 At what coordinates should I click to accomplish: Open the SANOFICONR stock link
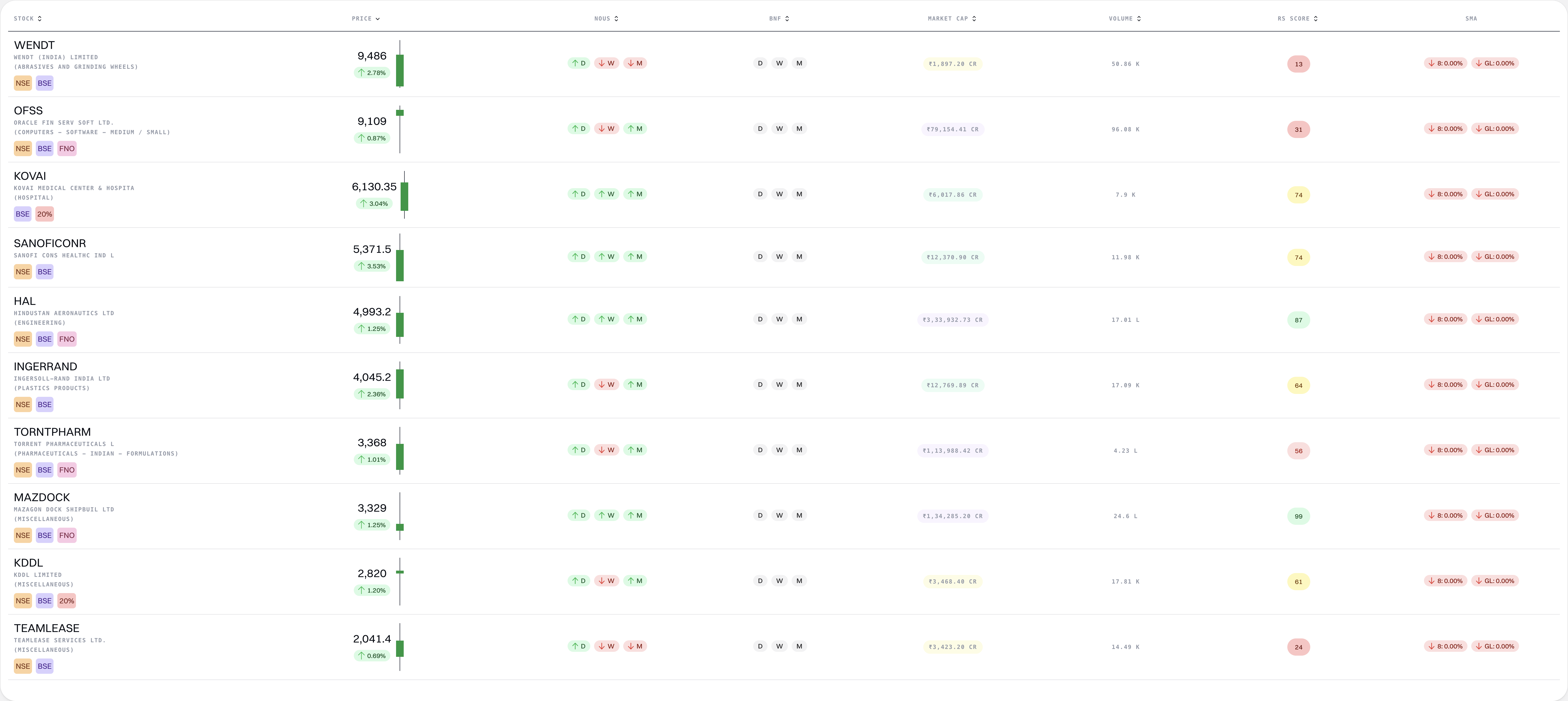[x=50, y=243]
